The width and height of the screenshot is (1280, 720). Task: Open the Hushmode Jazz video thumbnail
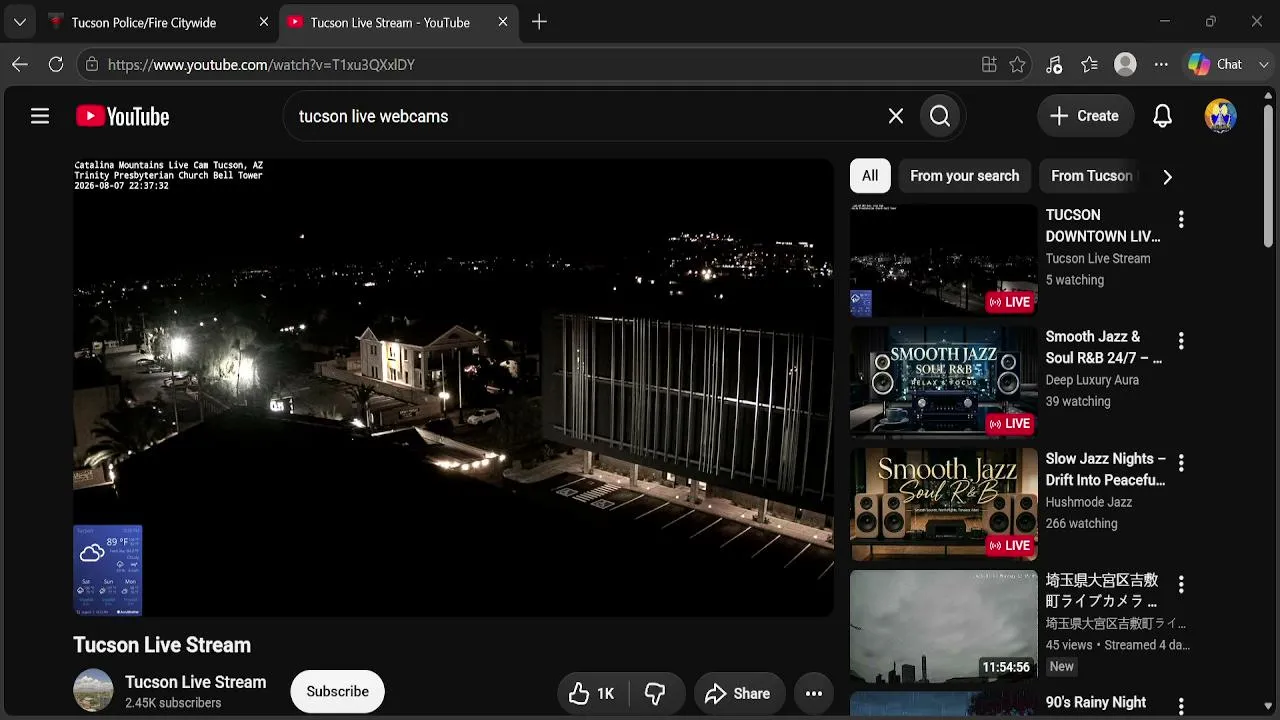pyautogui.click(x=944, y=502)
